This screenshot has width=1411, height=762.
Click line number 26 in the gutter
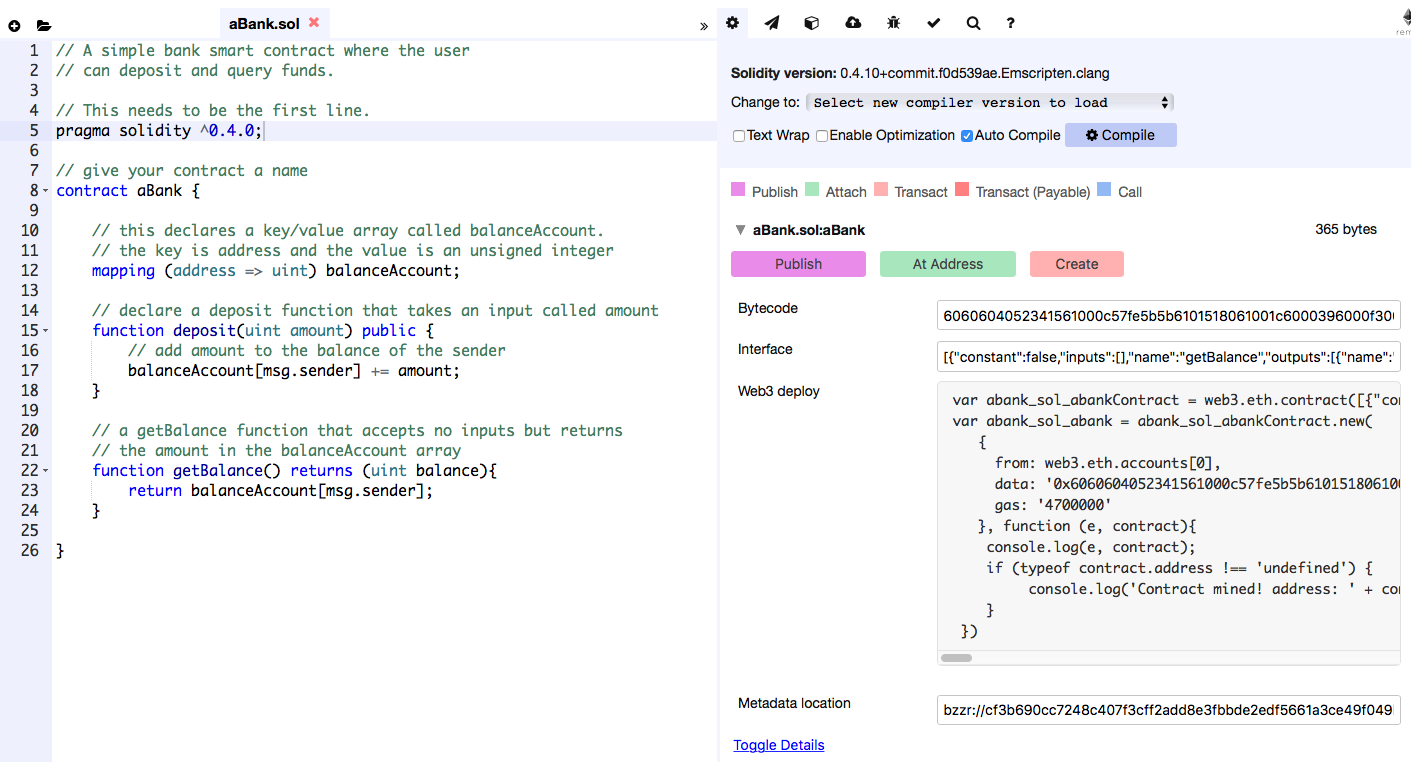[29, 551]
